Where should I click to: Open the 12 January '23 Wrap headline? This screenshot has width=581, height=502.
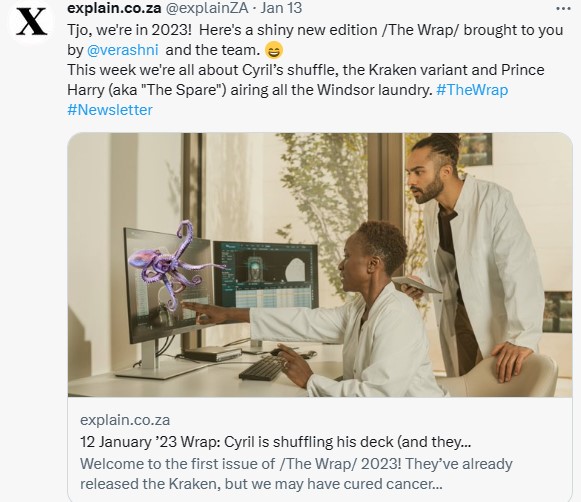pyautogui.click(x=276, y=442)
